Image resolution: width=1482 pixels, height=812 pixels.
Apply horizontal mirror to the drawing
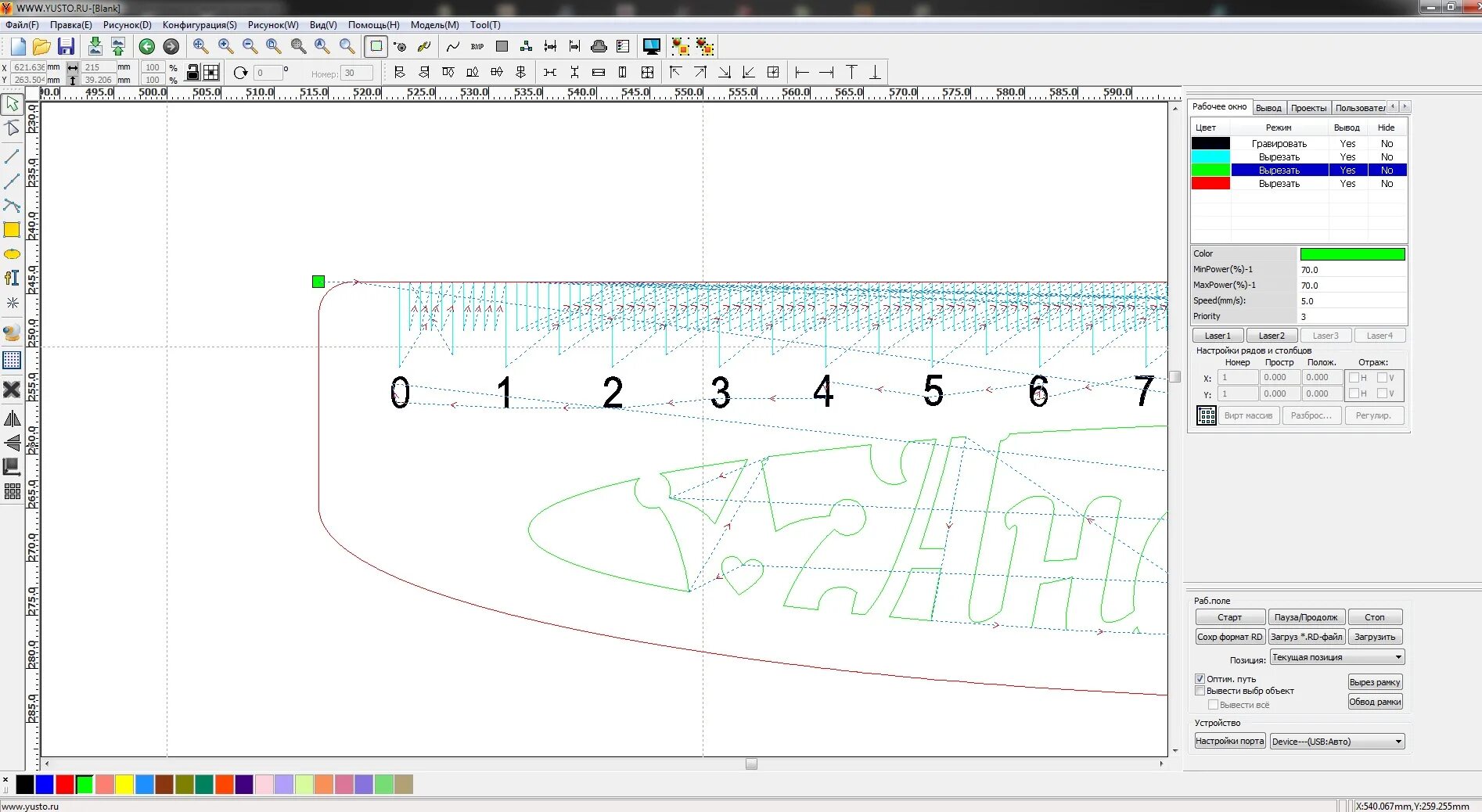pyautogui.click(x=12, y=419)
